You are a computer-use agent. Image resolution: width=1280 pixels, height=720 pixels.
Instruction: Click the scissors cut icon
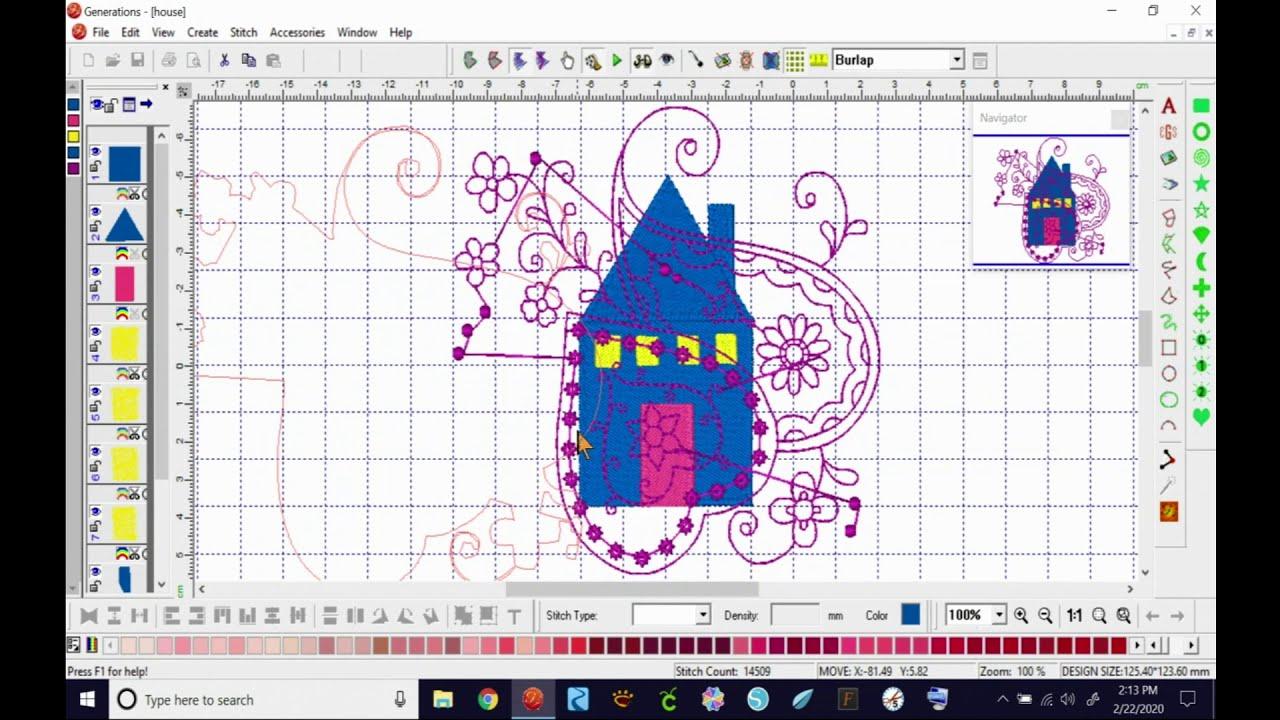(224, 61)
